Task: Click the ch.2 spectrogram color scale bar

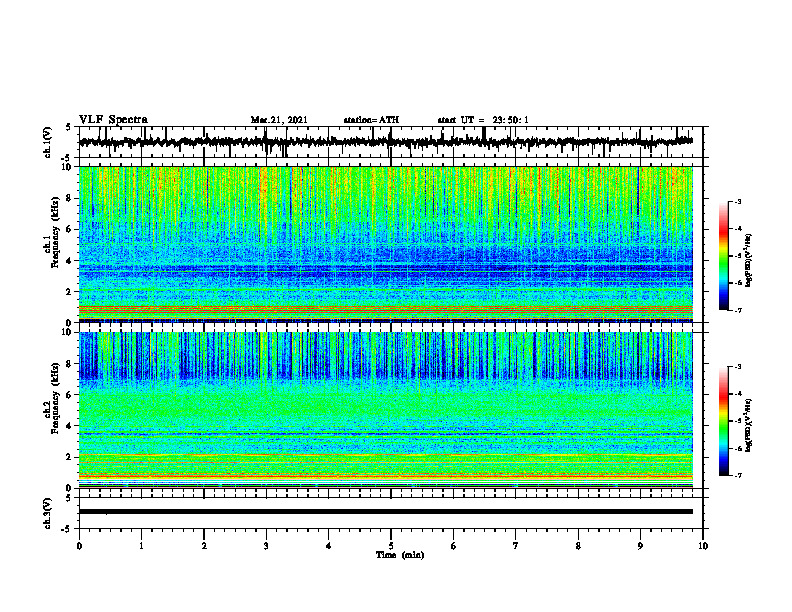Action: [x=723, y=421]
